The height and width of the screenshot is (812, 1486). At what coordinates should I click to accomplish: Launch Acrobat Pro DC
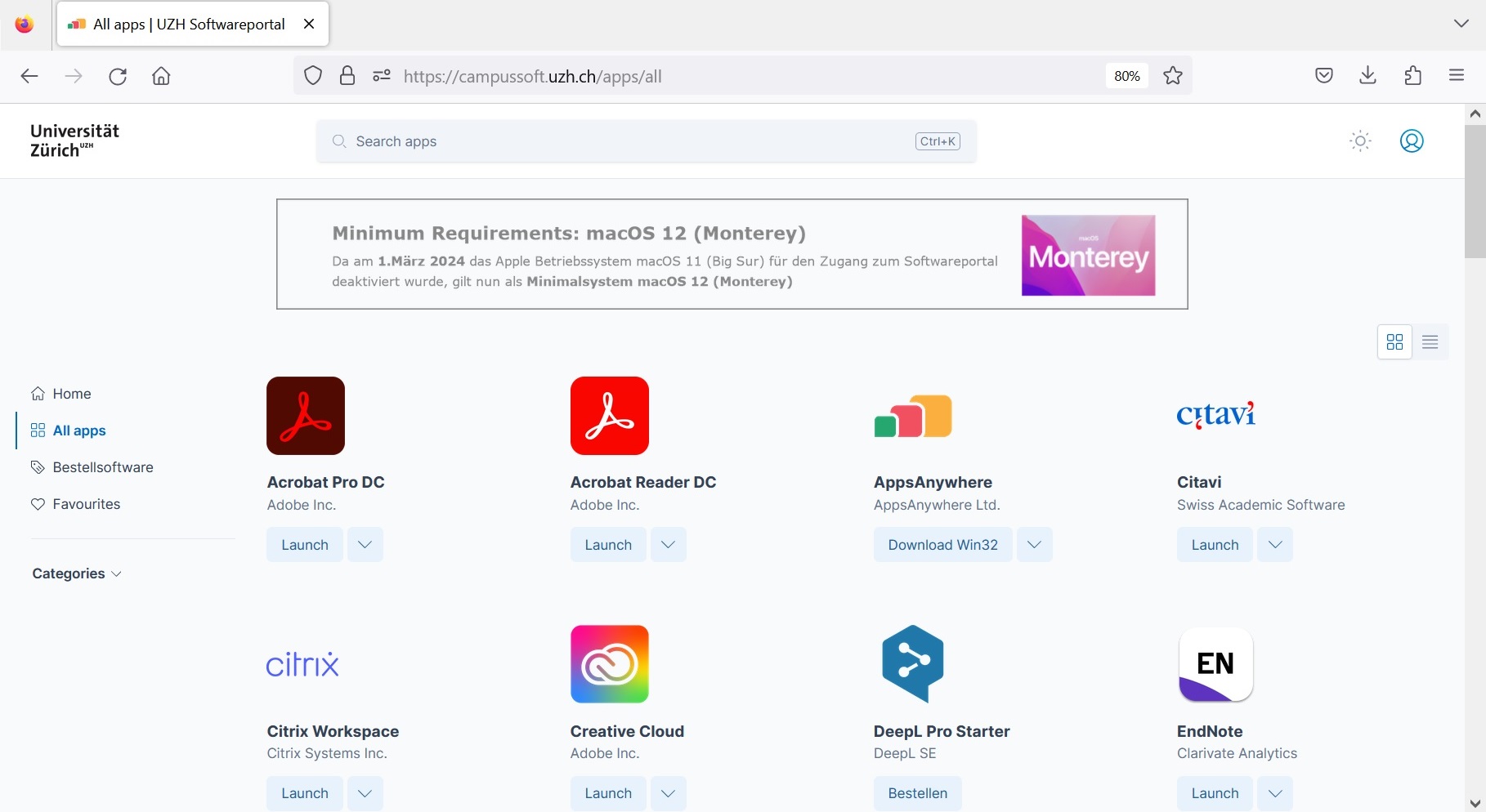pos(305,545)
